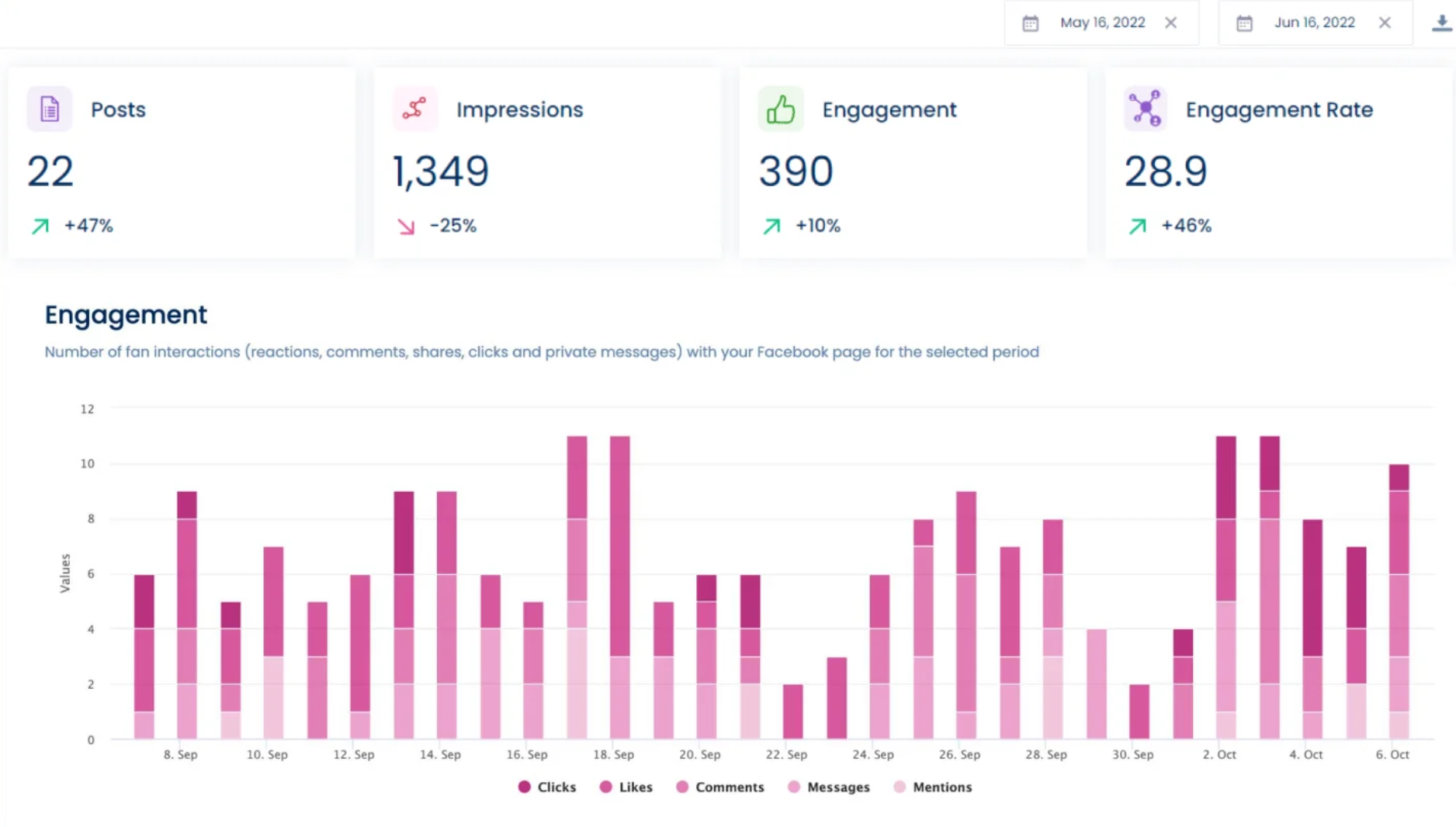Click the Impressions share-graph icon

[x=414, y=109]
